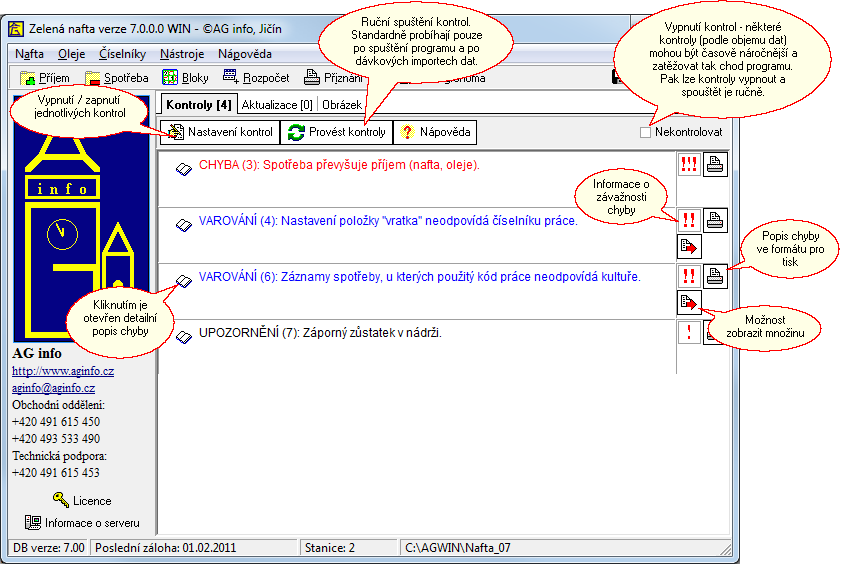This screenshot has height=564, width=841.
Task: Open the aginfo@aginfo.cz email link
Action: [53, 388]
